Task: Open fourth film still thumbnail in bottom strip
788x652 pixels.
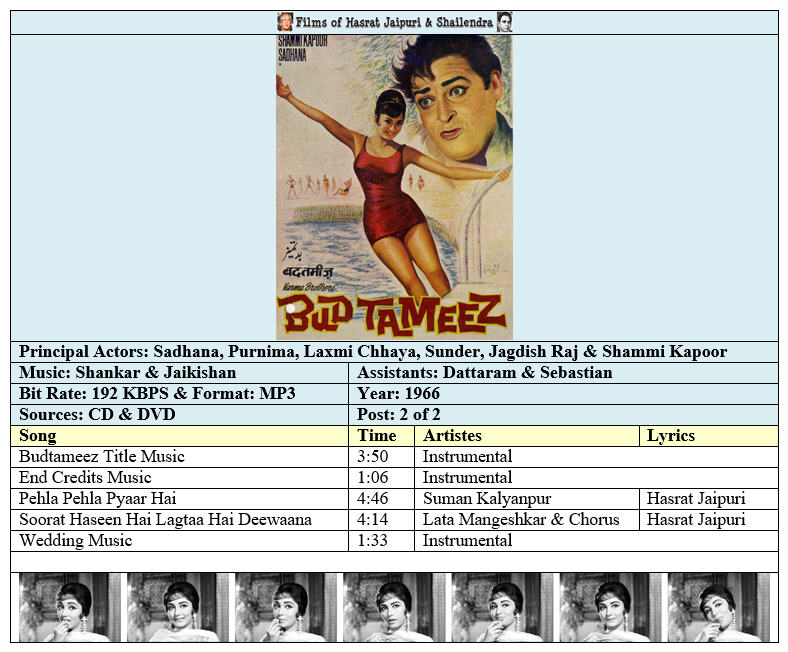Action: coord(395,608)
